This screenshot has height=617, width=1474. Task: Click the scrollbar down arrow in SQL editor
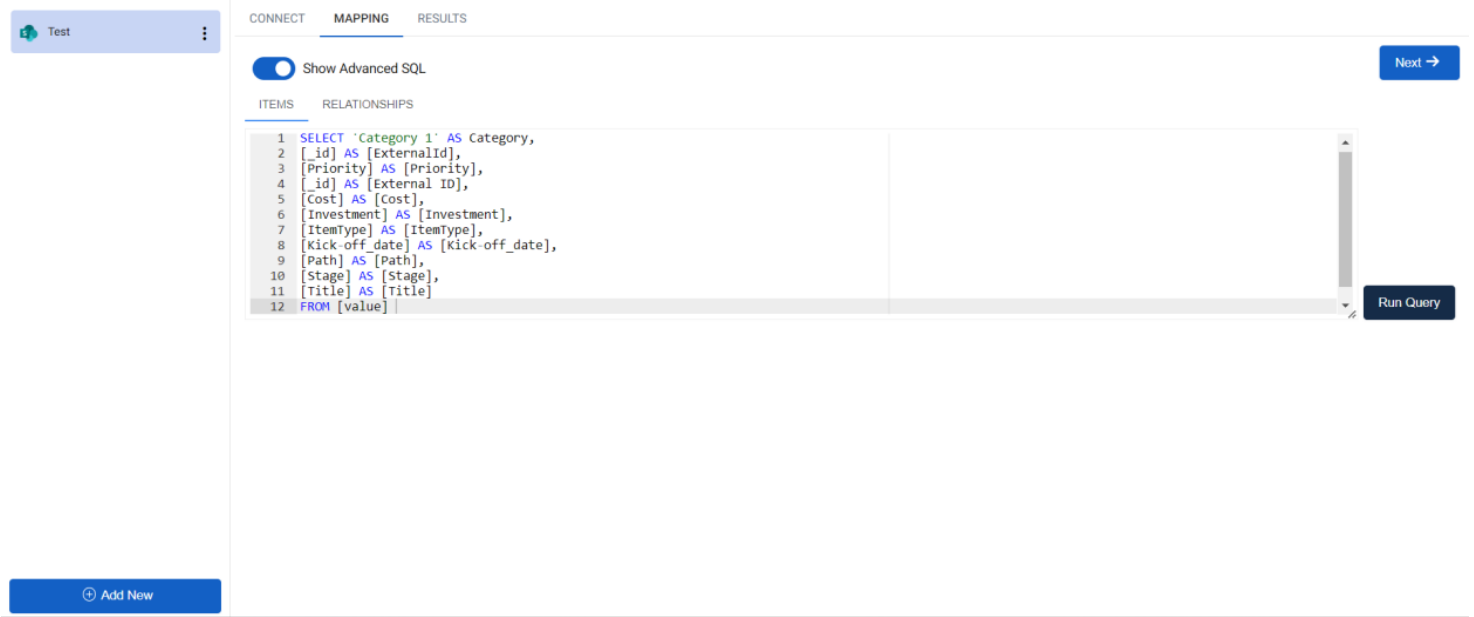click(1345, 307)
